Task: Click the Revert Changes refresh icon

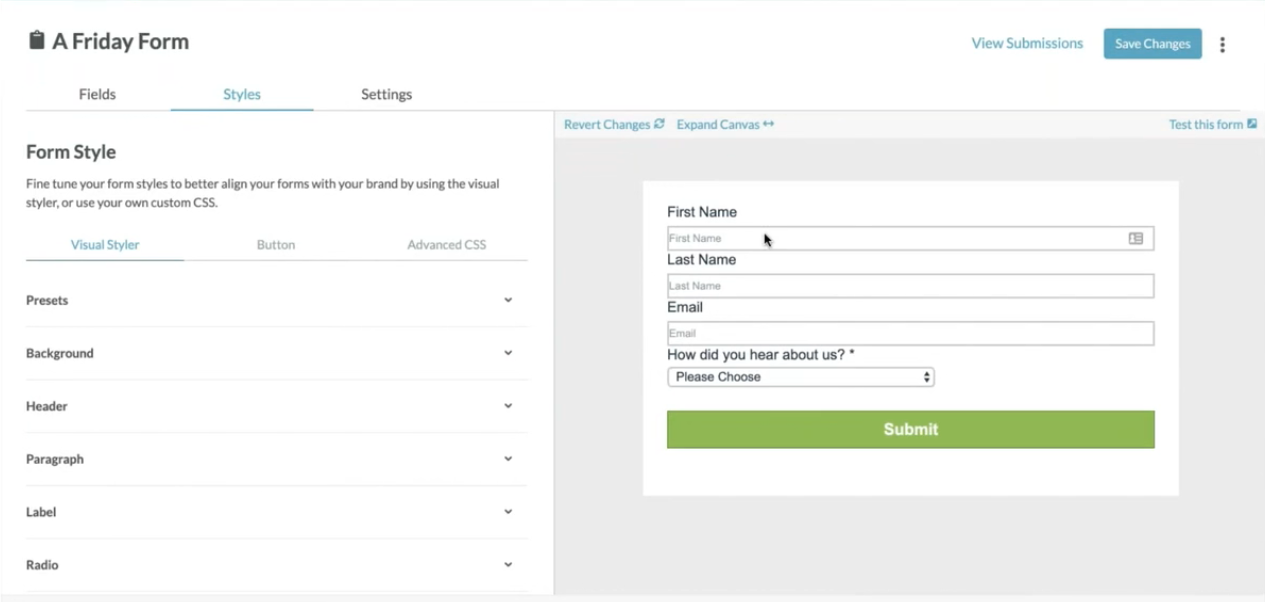Action: (x=659, y=124)
